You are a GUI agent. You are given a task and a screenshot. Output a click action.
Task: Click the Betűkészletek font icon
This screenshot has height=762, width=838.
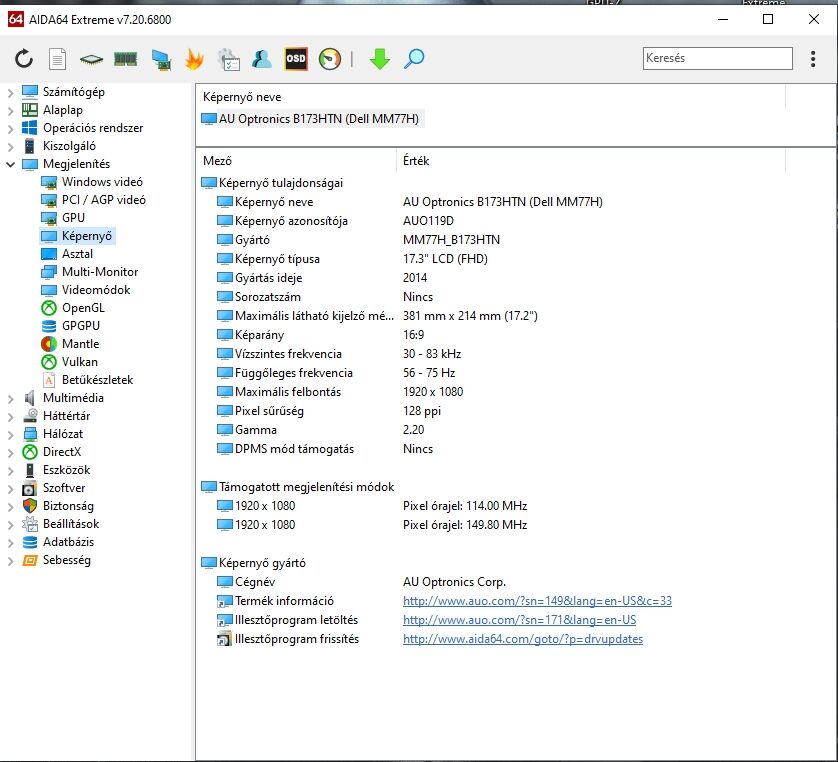49,380
